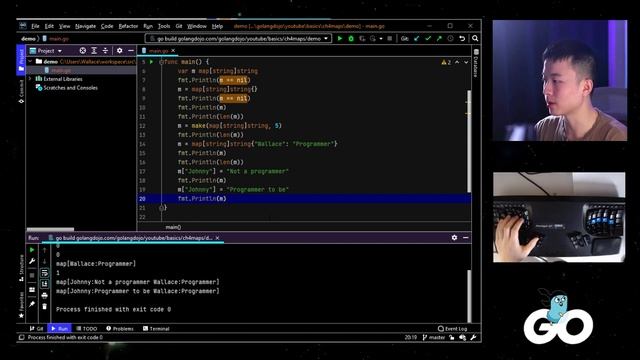This screenshot has height=360, width=640.
Task: Open the Terminal tool window
Action: point(156,329)
